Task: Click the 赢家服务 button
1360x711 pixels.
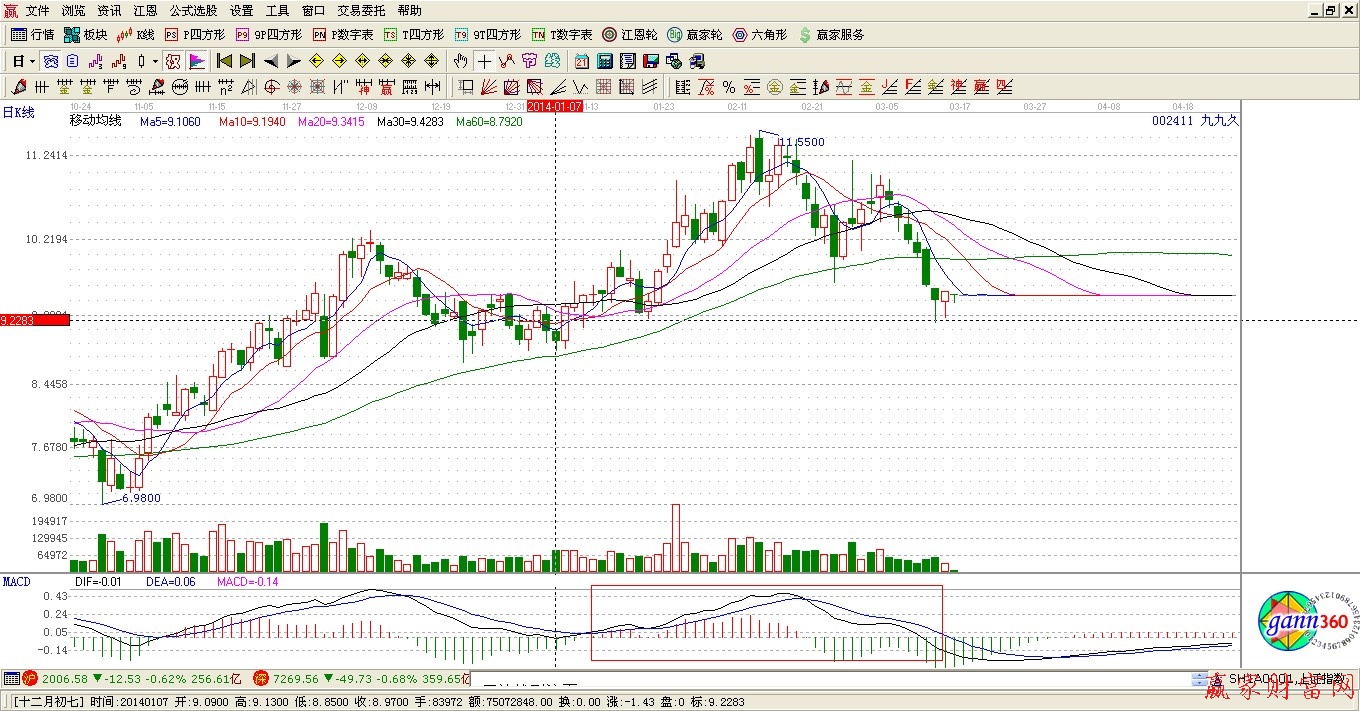Action: point(830,34)
